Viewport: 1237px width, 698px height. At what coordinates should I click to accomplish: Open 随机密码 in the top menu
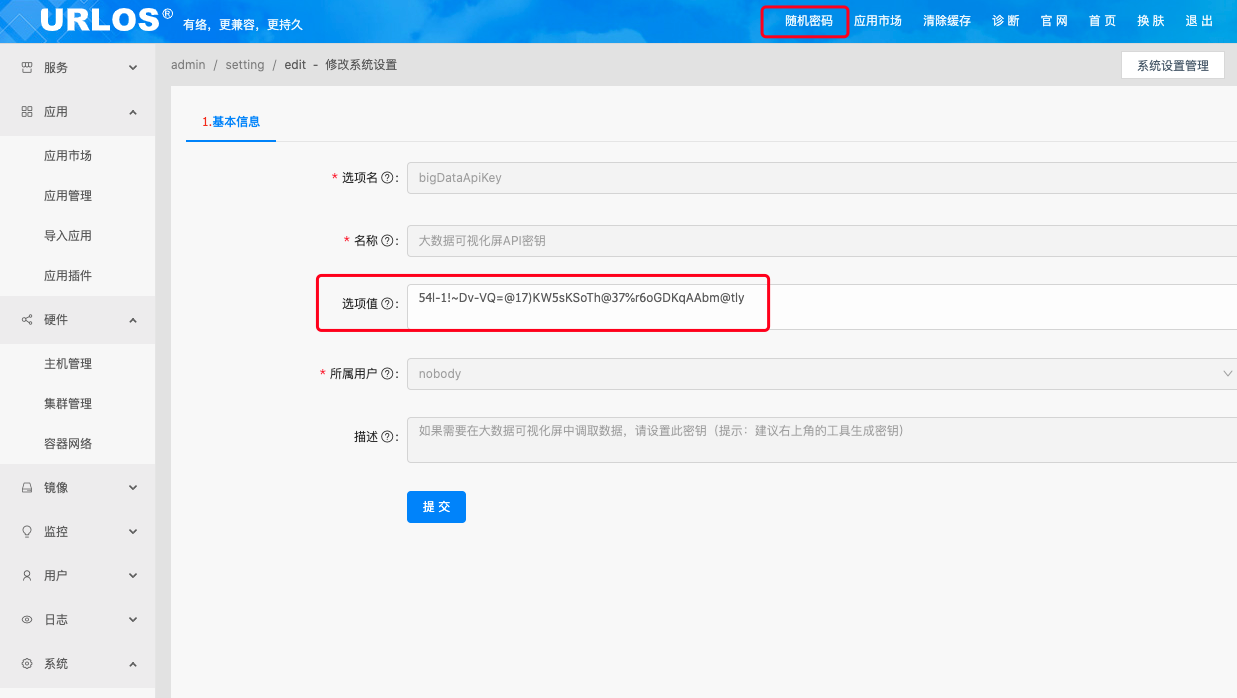tap(808, 21)
